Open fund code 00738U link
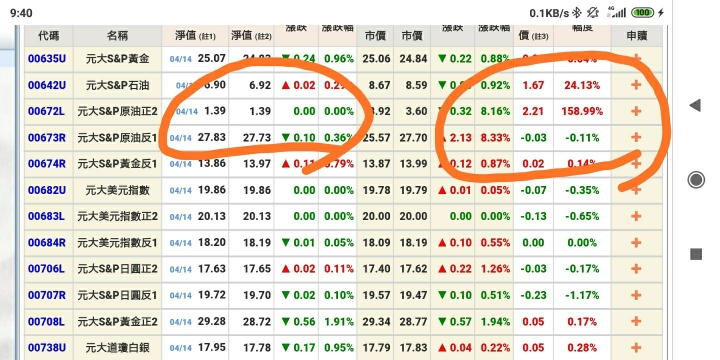 pyautogui.click(x=47, y=348)
